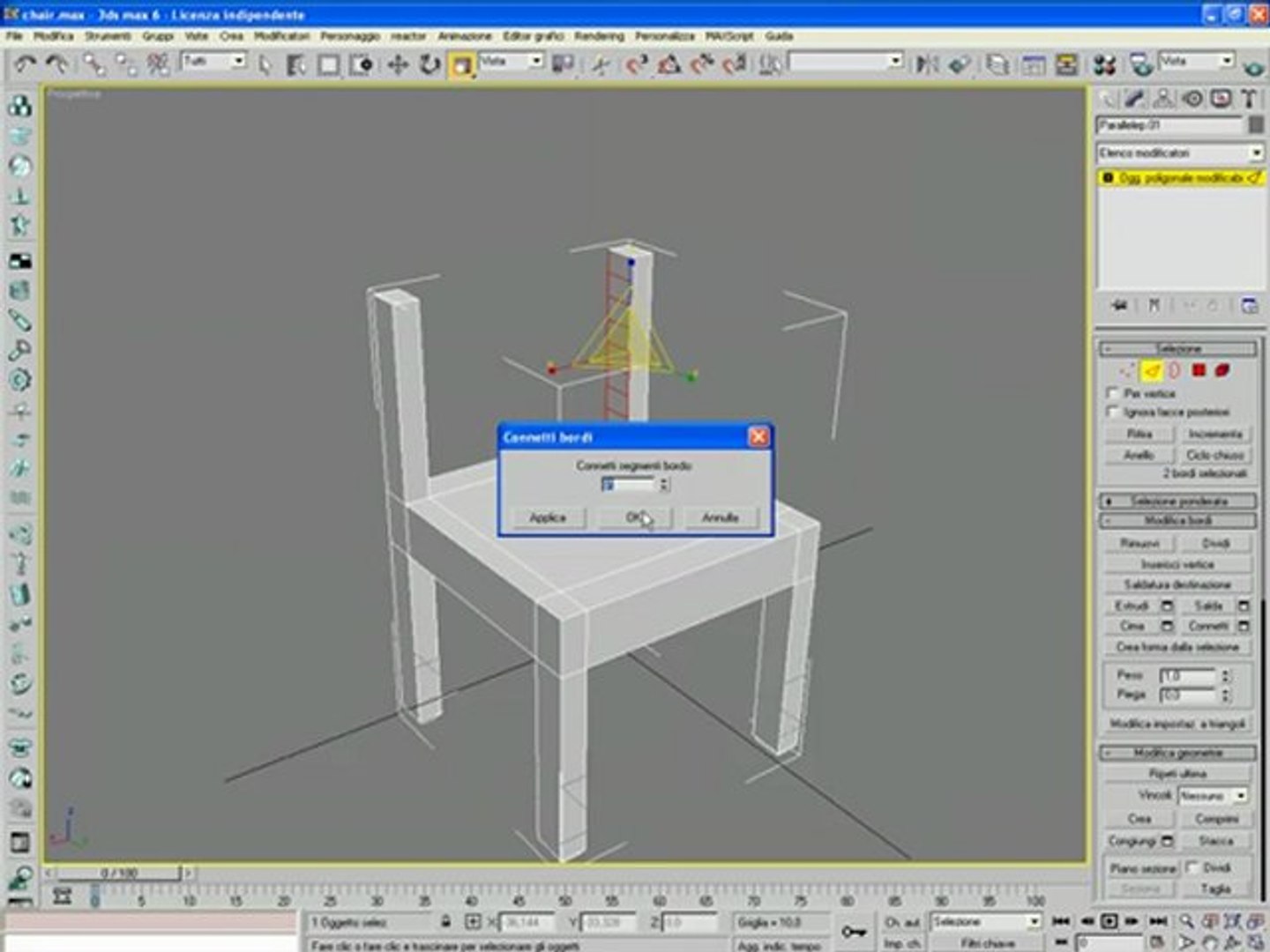Click the 'Crea forma dalla selezione' button
This screenshot has width=1270, height=952.
pyautogui.click(x=1178, y=647)
